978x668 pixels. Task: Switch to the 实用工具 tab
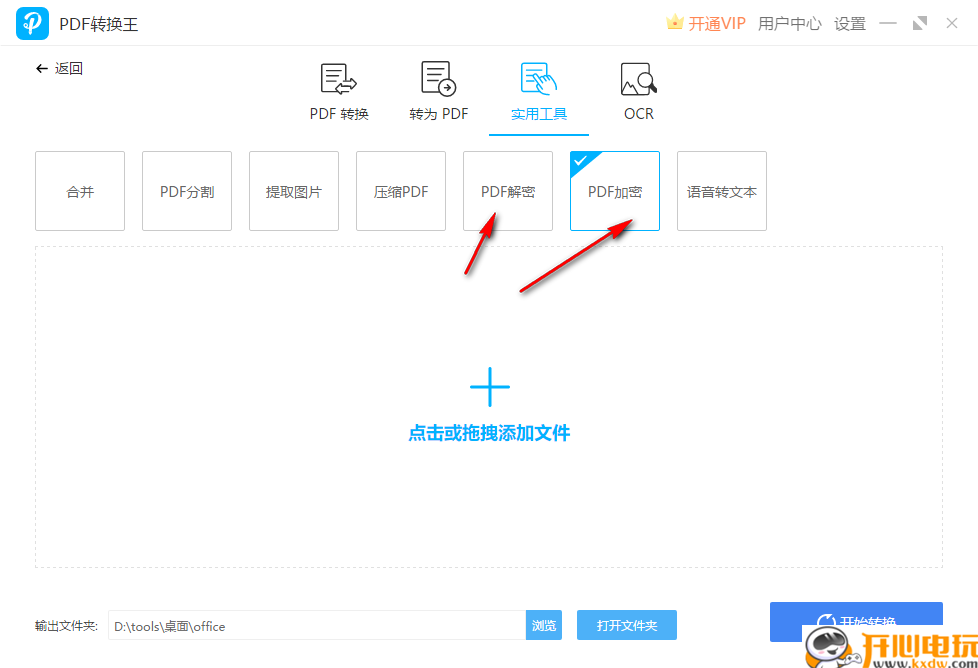pos(538,113)
